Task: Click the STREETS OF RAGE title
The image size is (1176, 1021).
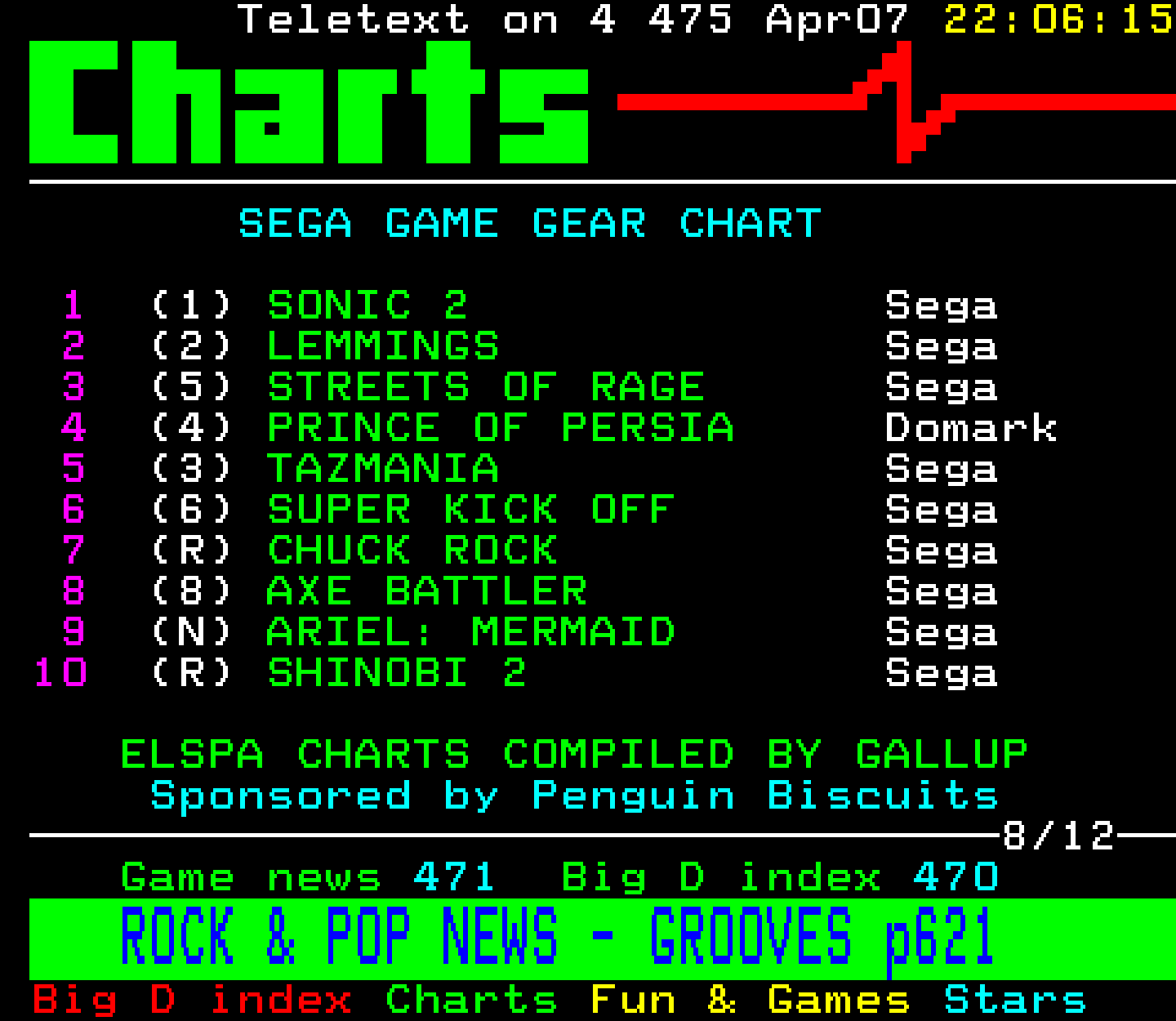Action: (486, 387)
